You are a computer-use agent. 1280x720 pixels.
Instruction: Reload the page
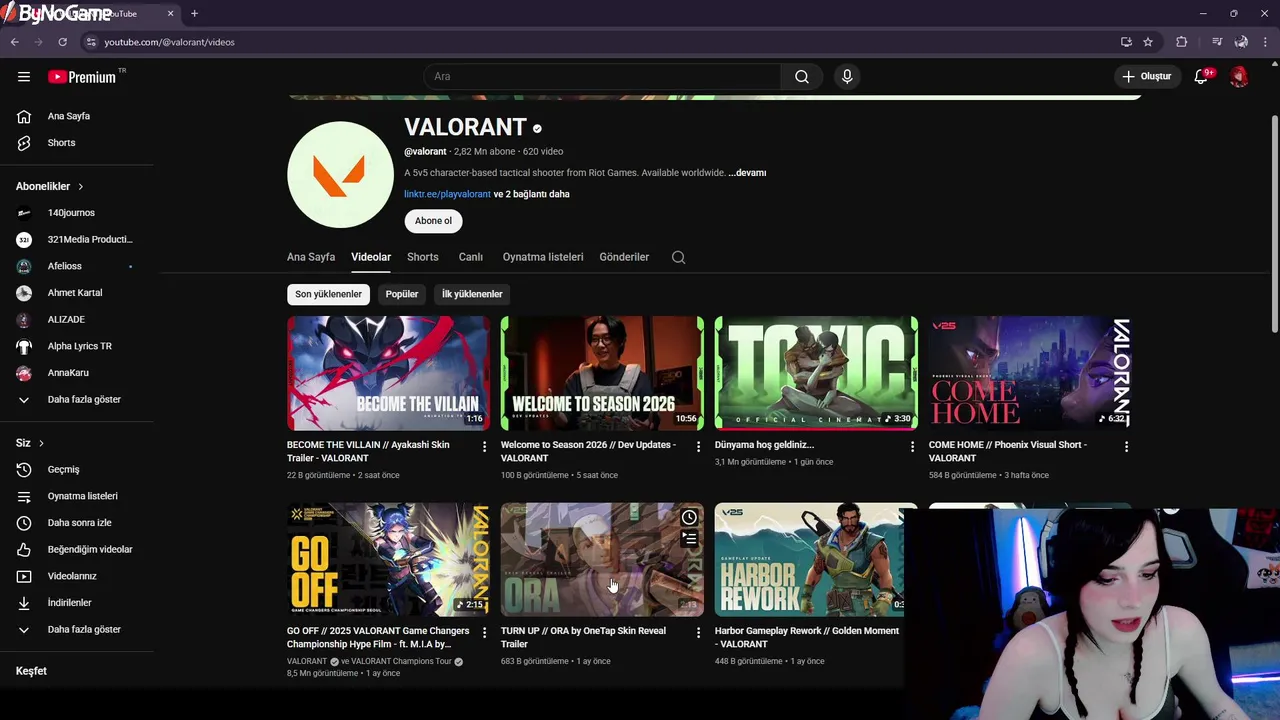[62, 42]
